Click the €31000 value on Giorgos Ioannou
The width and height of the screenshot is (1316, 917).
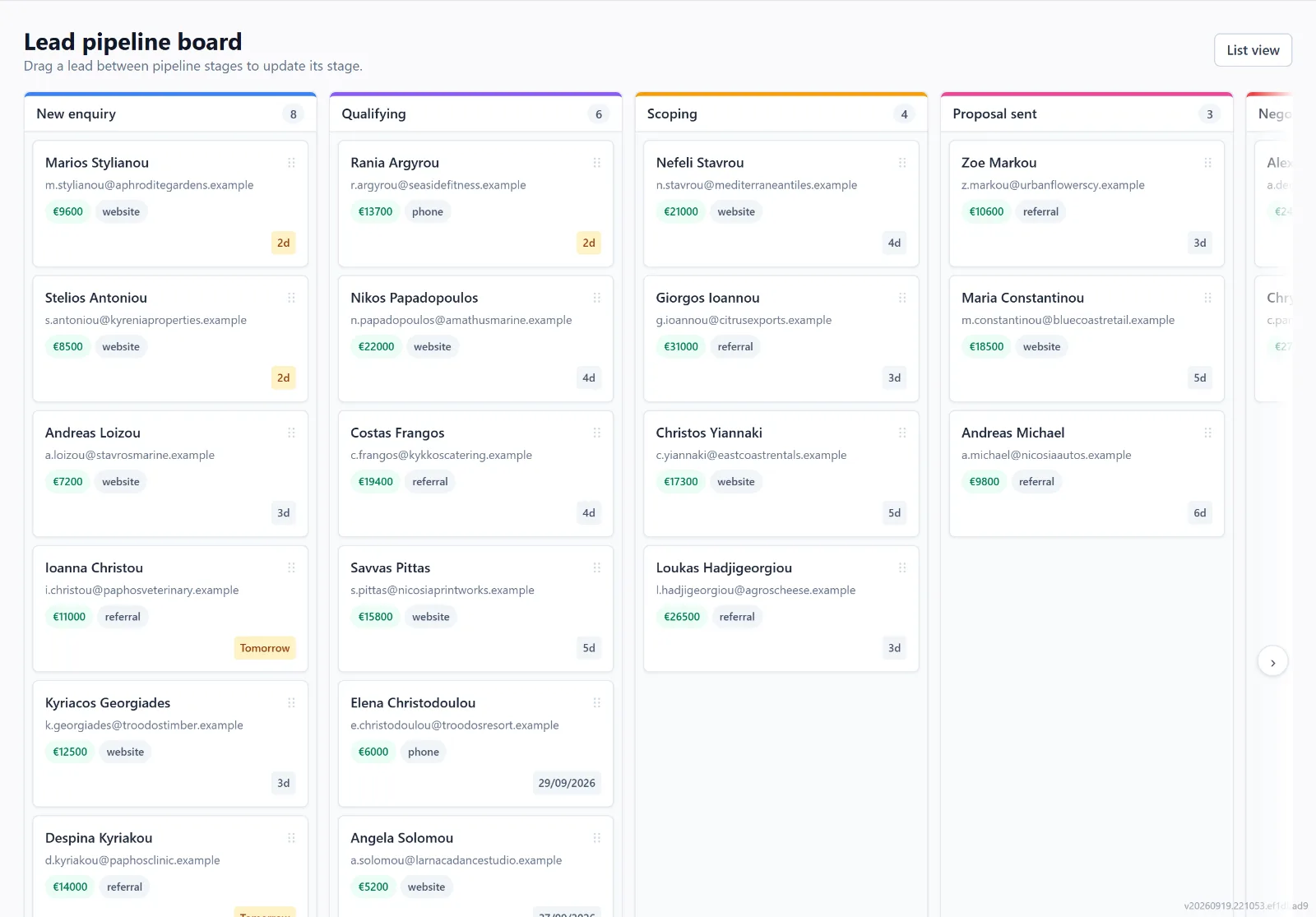pyautogui.click(x=681, y=347)
